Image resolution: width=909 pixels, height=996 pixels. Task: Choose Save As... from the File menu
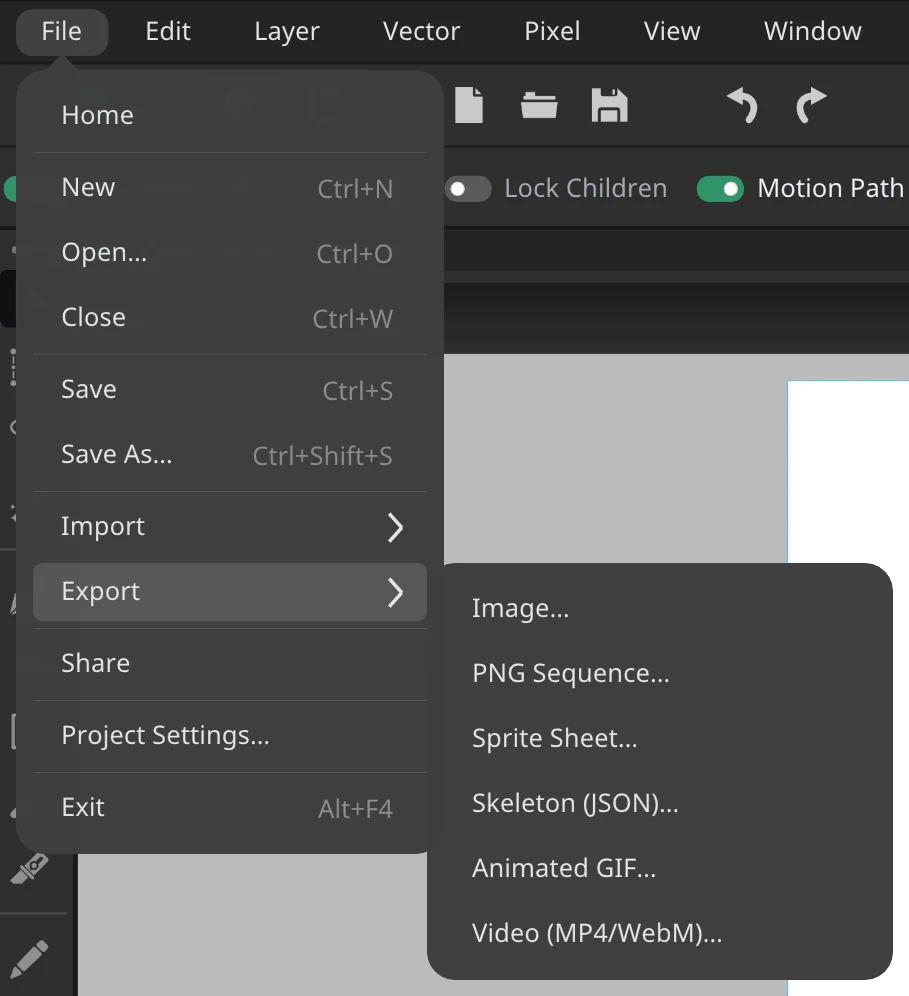[x=230, y=455]
